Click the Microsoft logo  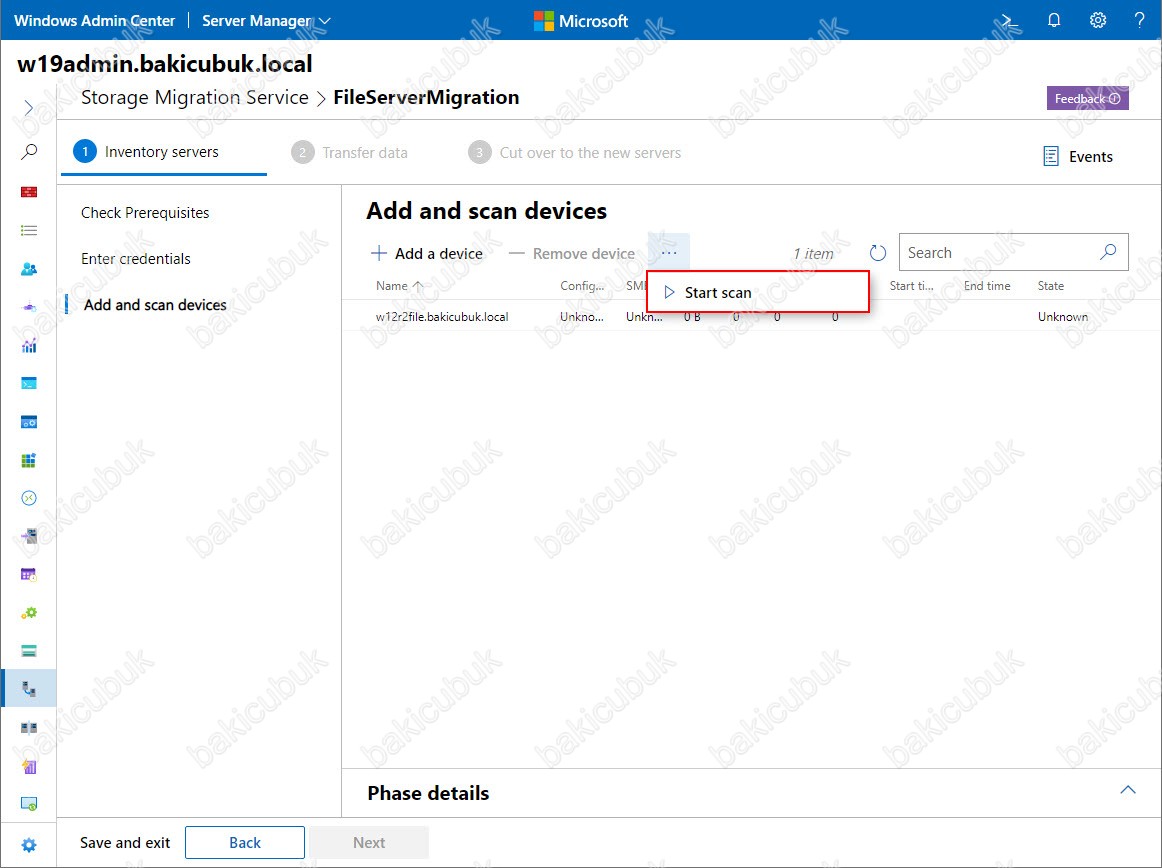click(580, 21)
